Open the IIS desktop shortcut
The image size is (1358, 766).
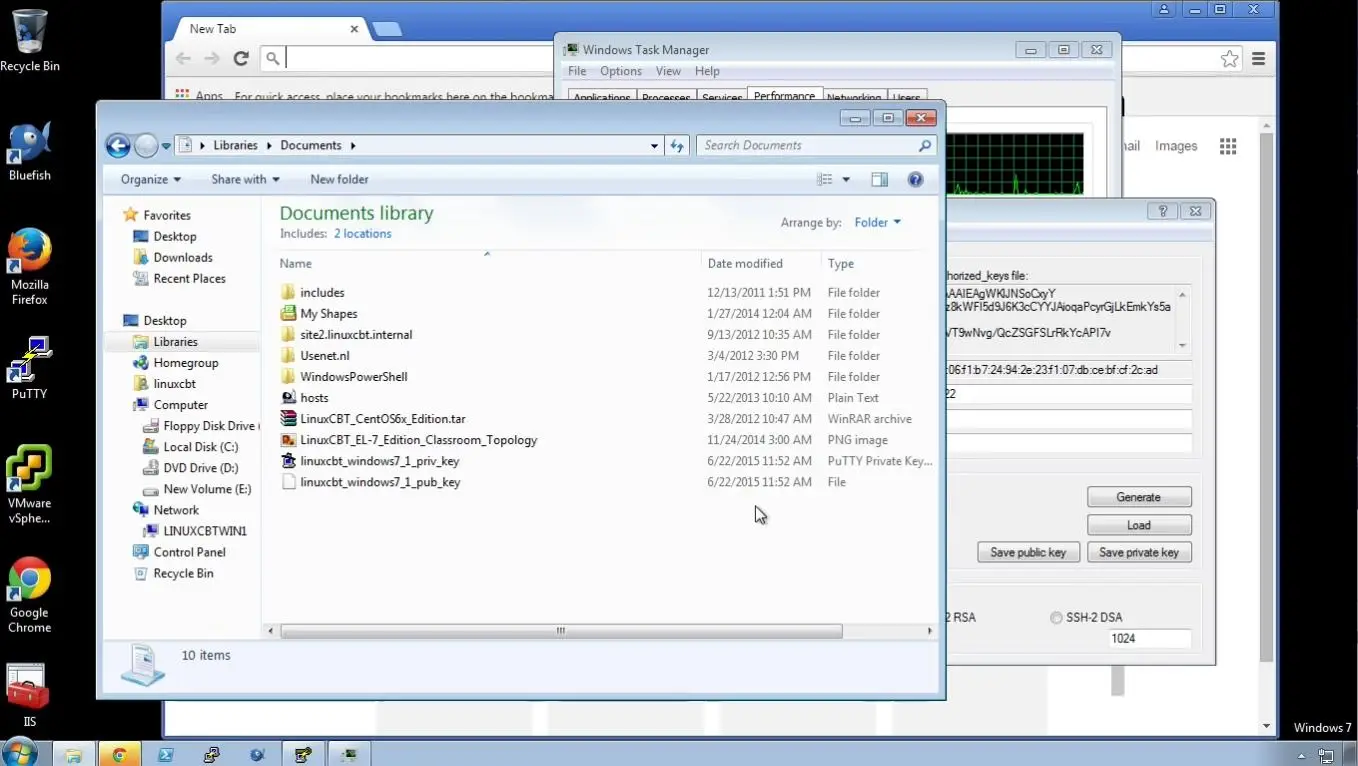(29, 696)
